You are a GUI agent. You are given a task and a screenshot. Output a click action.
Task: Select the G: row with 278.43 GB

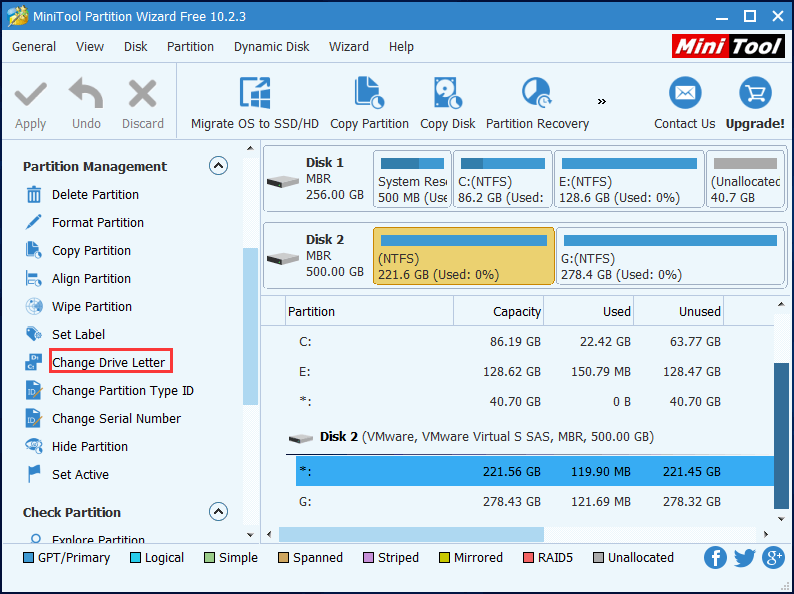pyautogui.click(x=534, y=502)
